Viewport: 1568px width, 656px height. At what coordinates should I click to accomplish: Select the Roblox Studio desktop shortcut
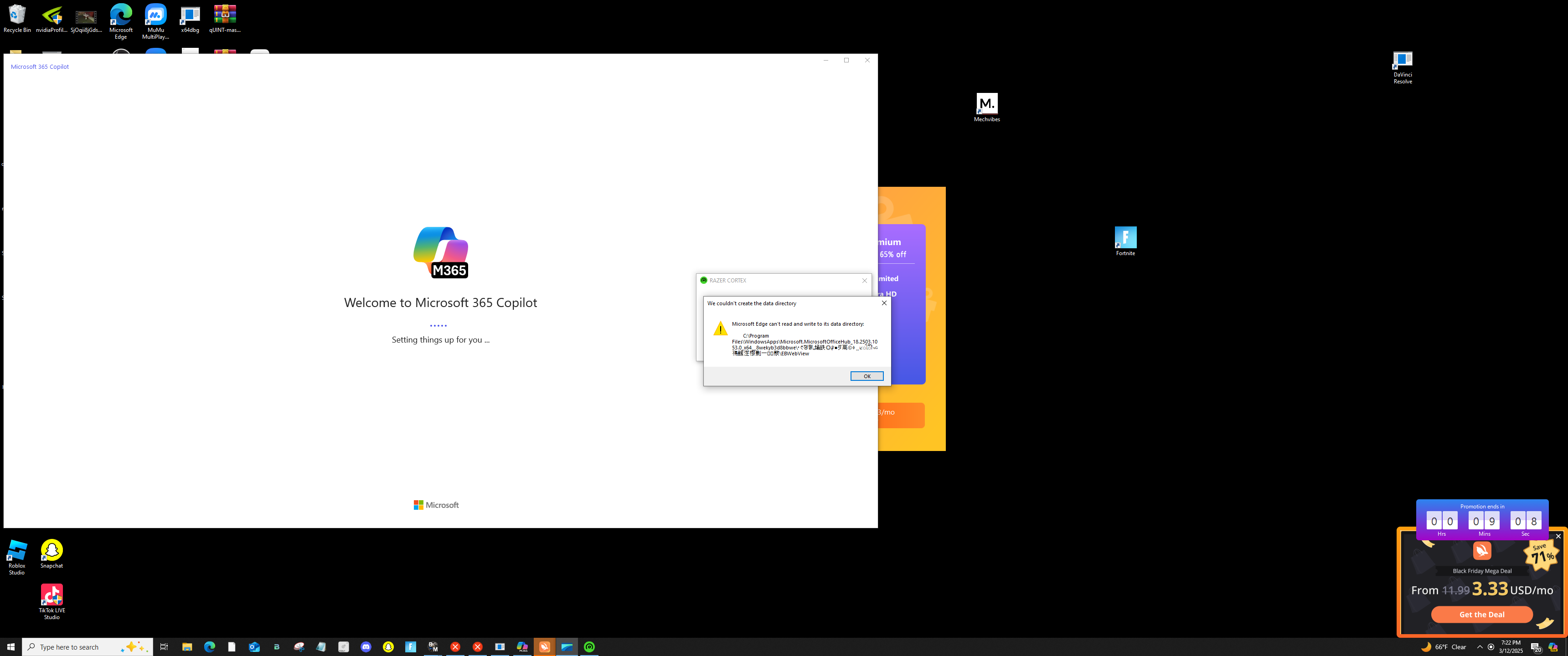[x=17, y=558]
